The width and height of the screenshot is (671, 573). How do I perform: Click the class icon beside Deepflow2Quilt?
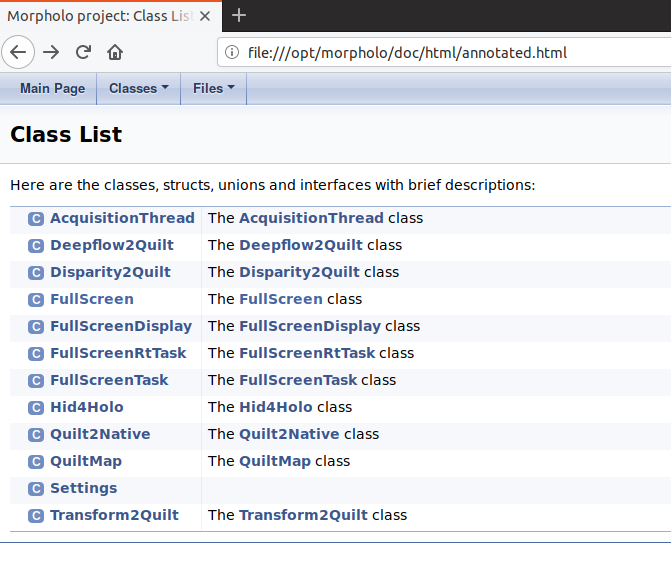[x=36, y=246]
